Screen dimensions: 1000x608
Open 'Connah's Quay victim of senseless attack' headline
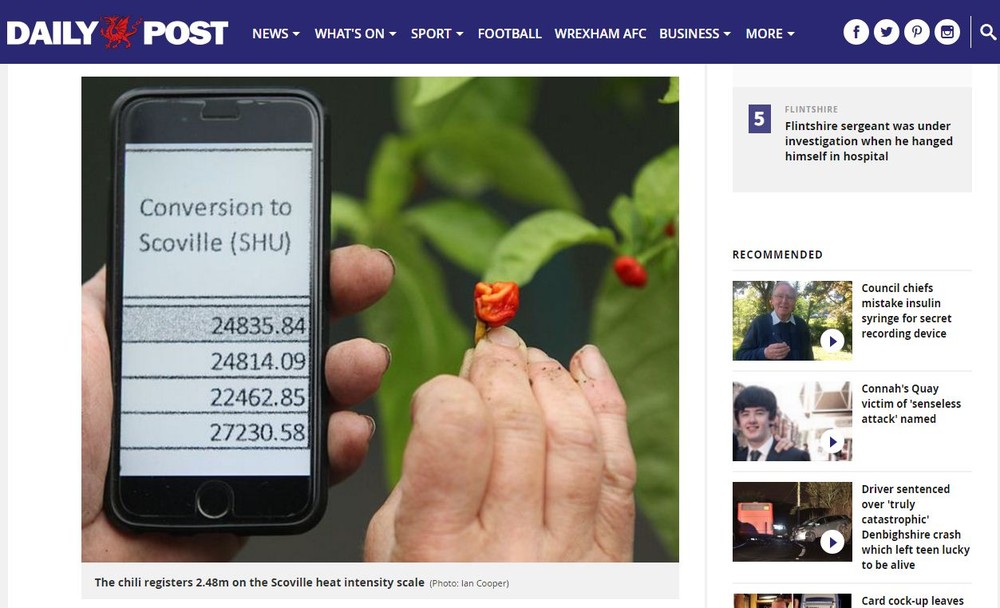click(911, 403)
